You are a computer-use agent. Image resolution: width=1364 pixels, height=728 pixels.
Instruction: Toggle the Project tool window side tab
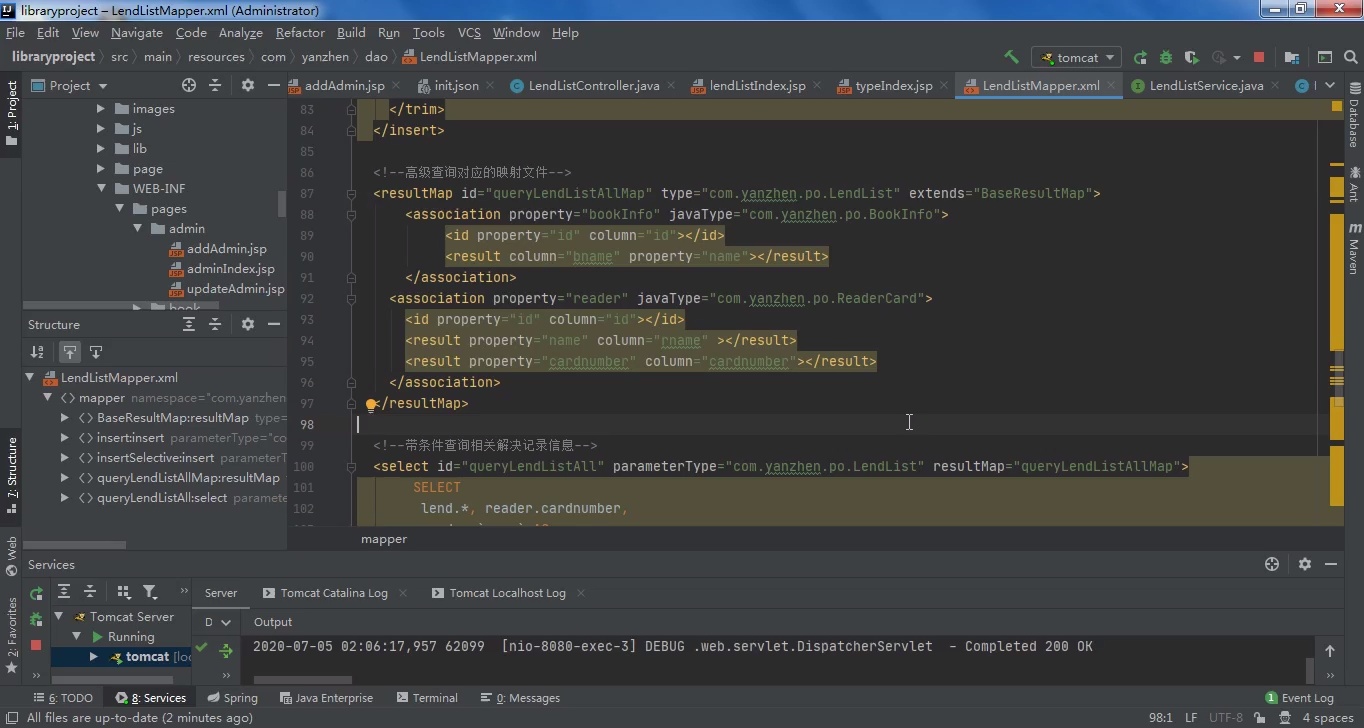tap(12, 110)
